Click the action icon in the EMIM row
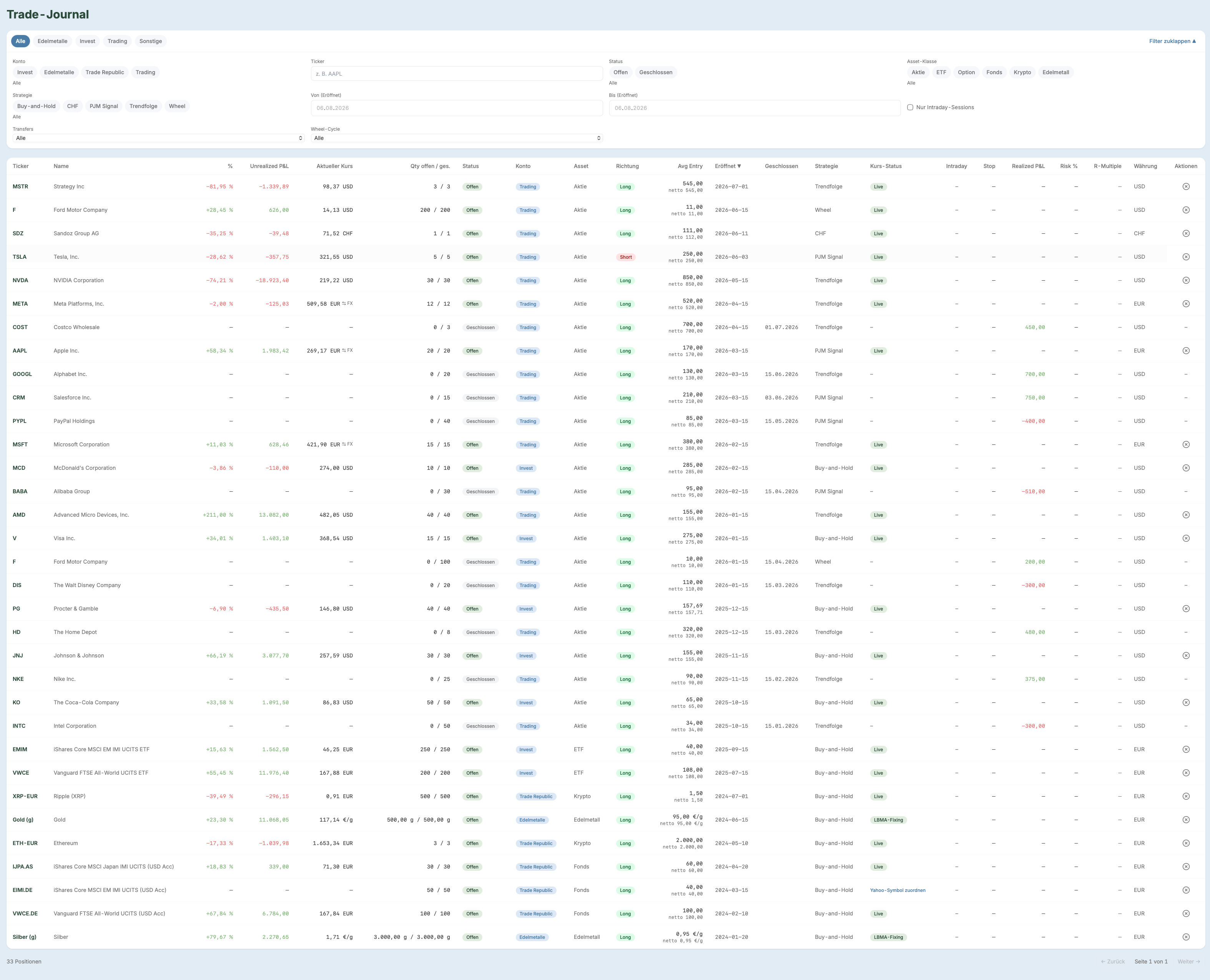 1186,749
